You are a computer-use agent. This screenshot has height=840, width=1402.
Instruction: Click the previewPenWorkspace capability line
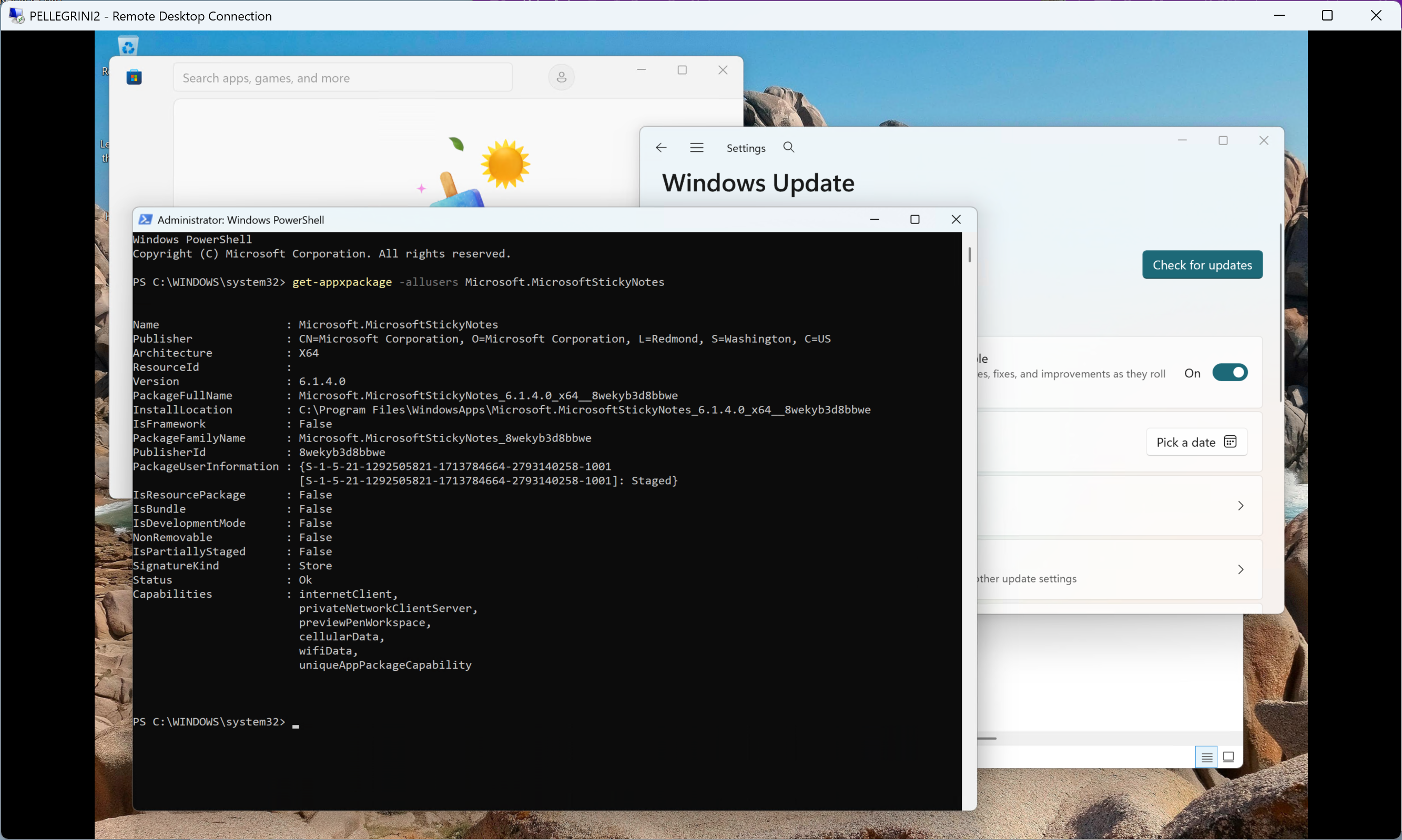click(364, 622)
